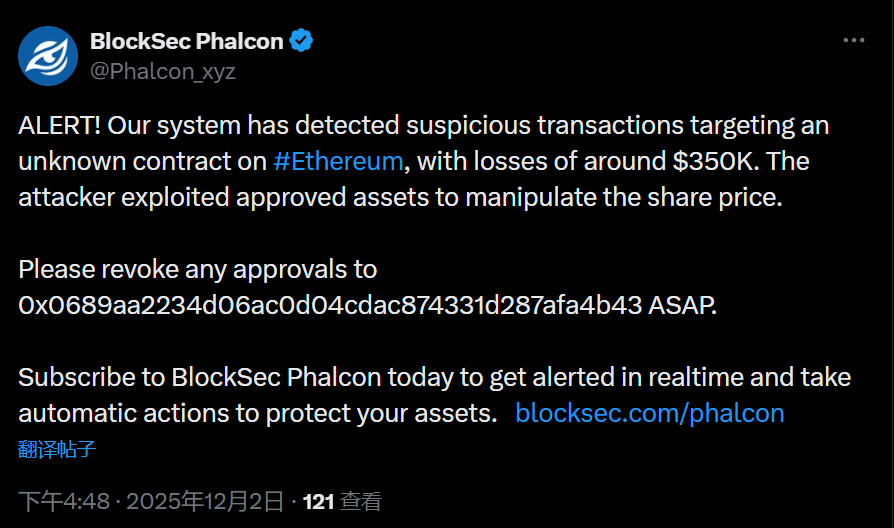Screen dimensions: 894x528
Task: Click the 0x0689aa… contract address
Action: click(x=330, y=305)
